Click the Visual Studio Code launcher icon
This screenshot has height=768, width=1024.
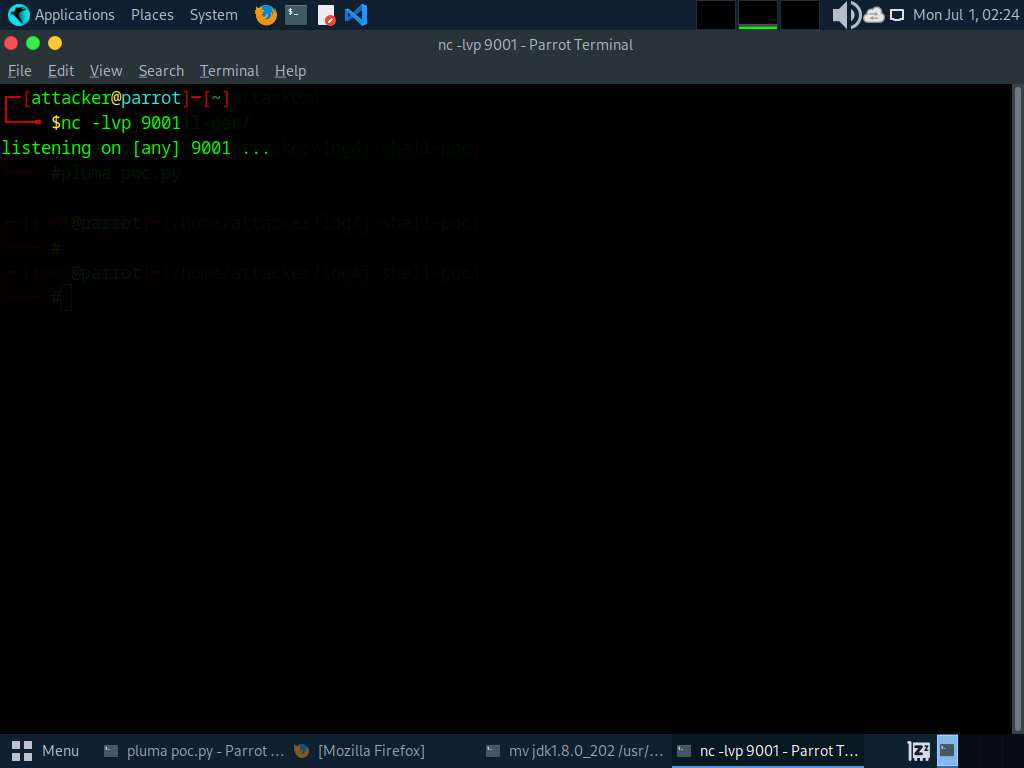click(x=355, y=15)
